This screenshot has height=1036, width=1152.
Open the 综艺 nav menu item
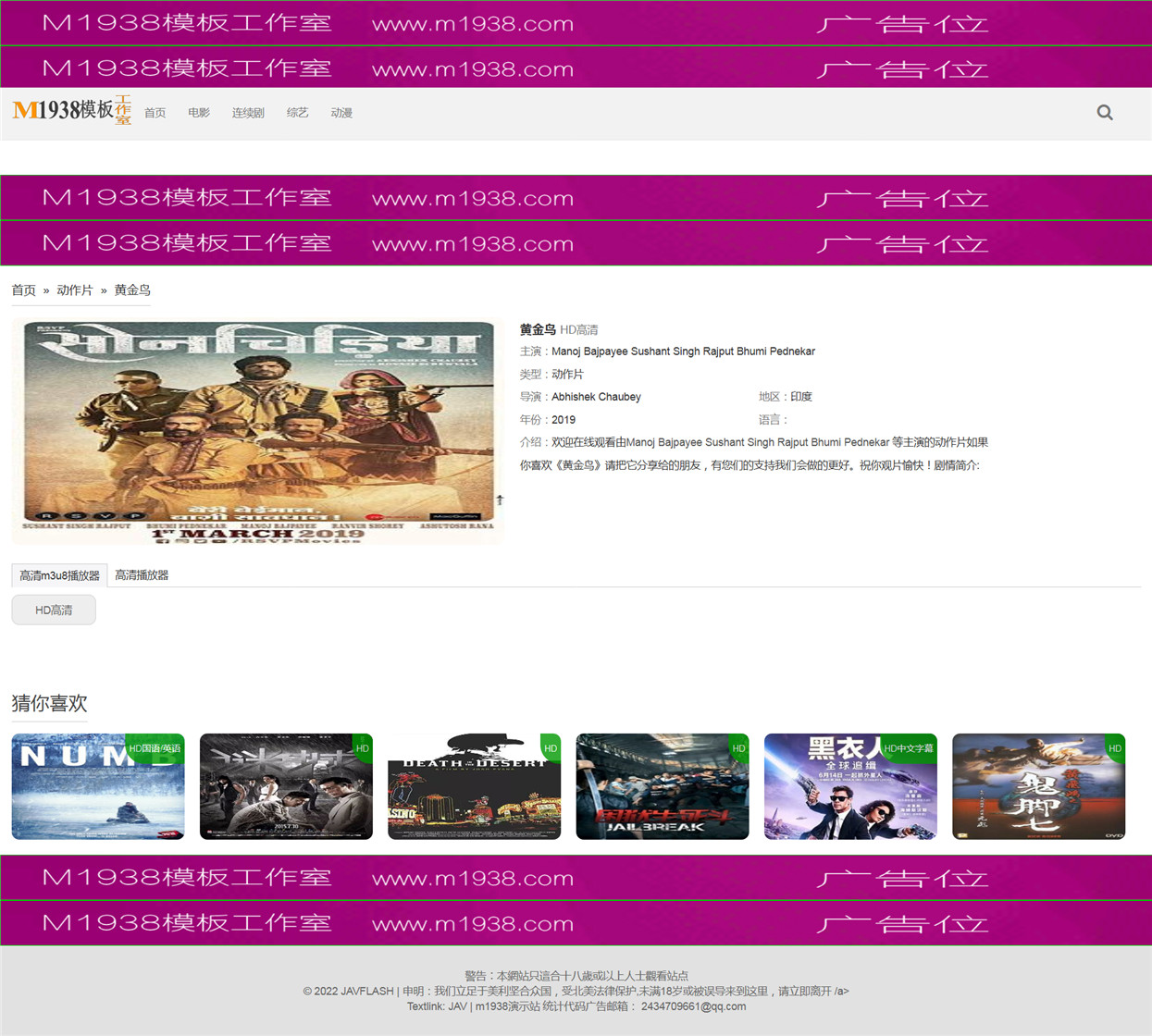(x=297, y=113)
